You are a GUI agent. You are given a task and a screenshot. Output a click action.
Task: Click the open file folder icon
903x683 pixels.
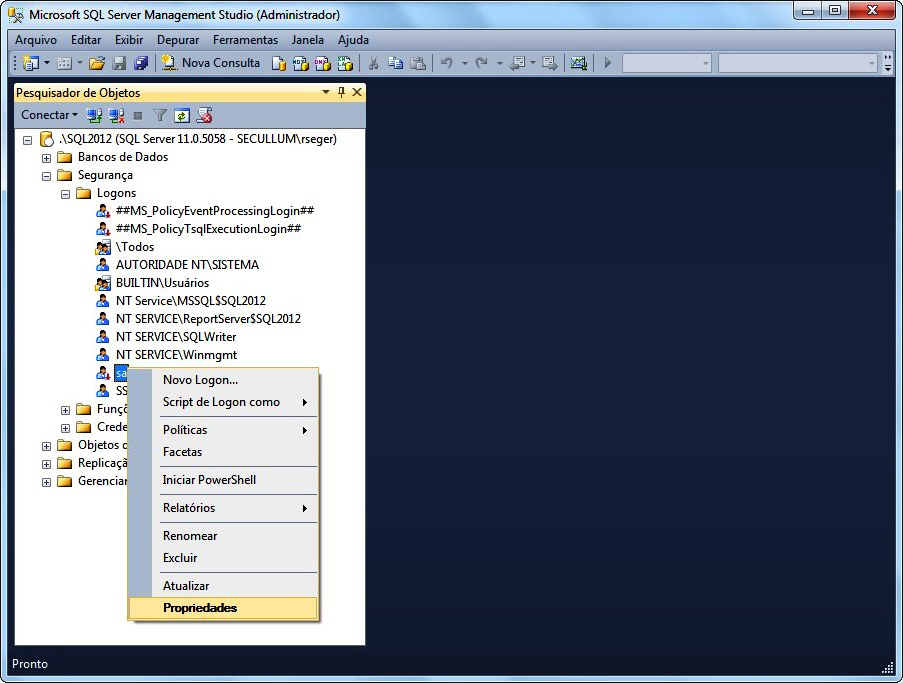coord(97,63)
